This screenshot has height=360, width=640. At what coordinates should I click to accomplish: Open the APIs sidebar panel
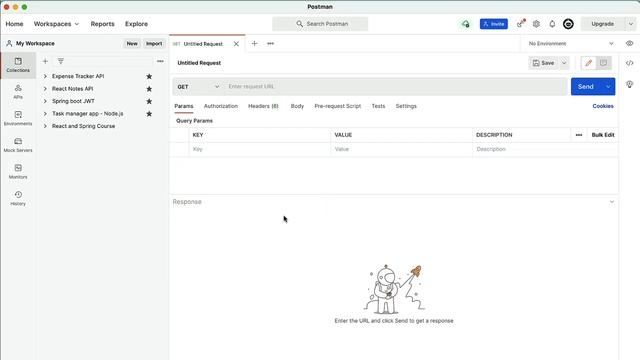click(18, 92)
